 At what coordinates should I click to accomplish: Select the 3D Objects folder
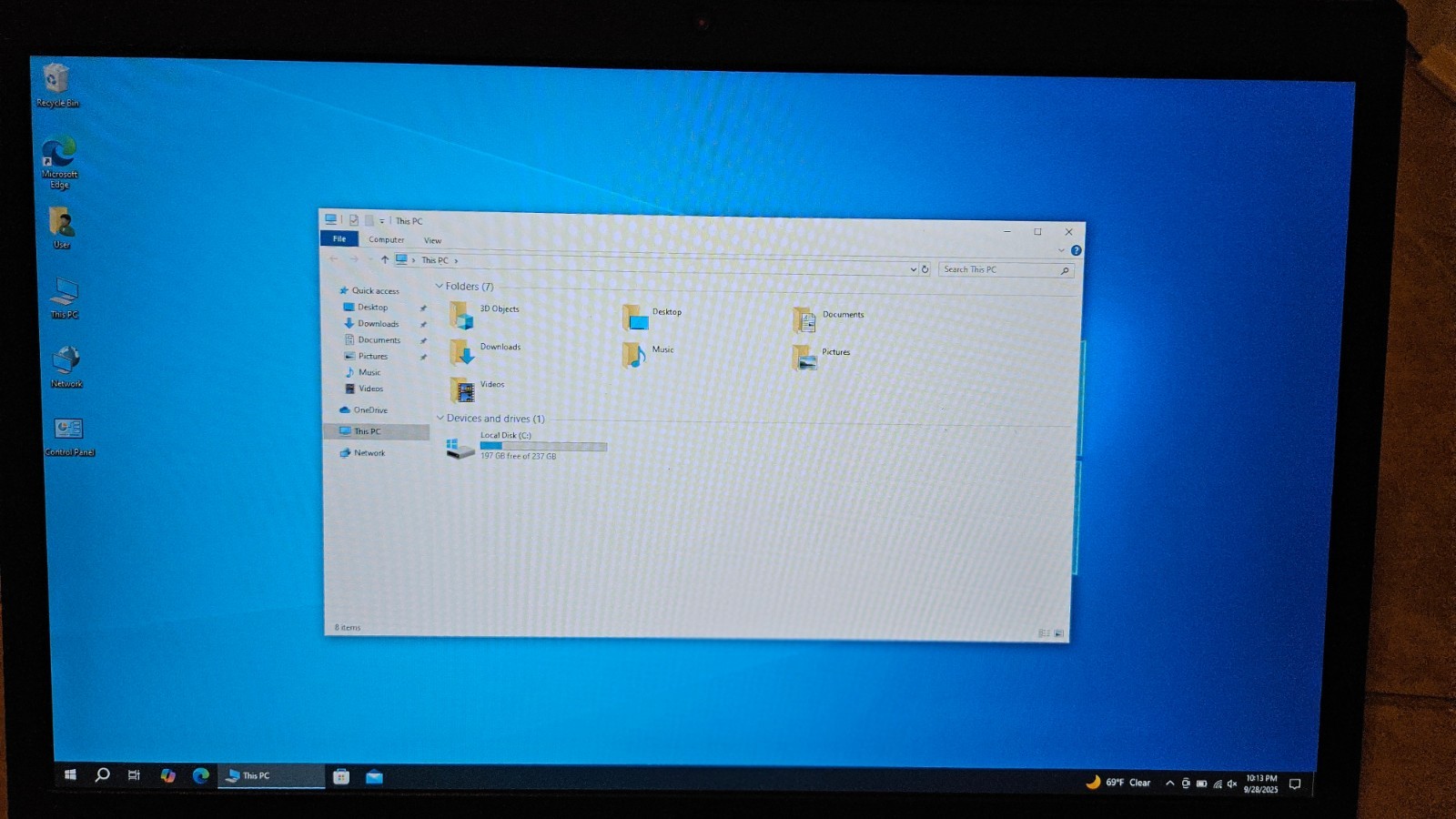pos(485,315)
